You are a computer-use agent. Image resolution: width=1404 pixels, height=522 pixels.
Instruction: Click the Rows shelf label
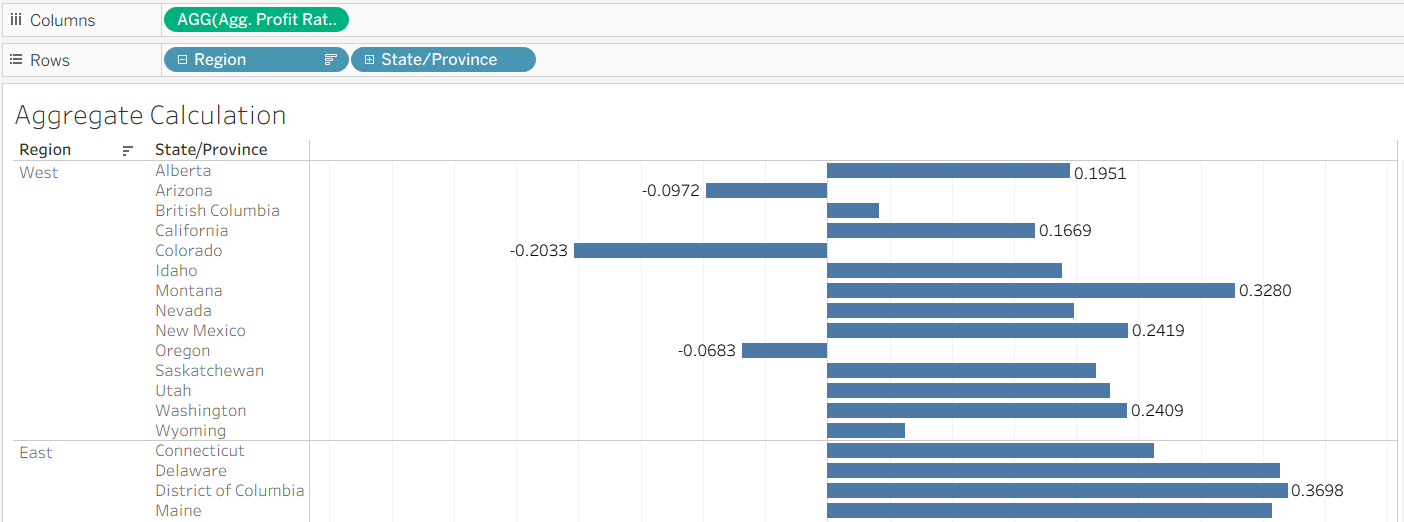click(50, 60)
